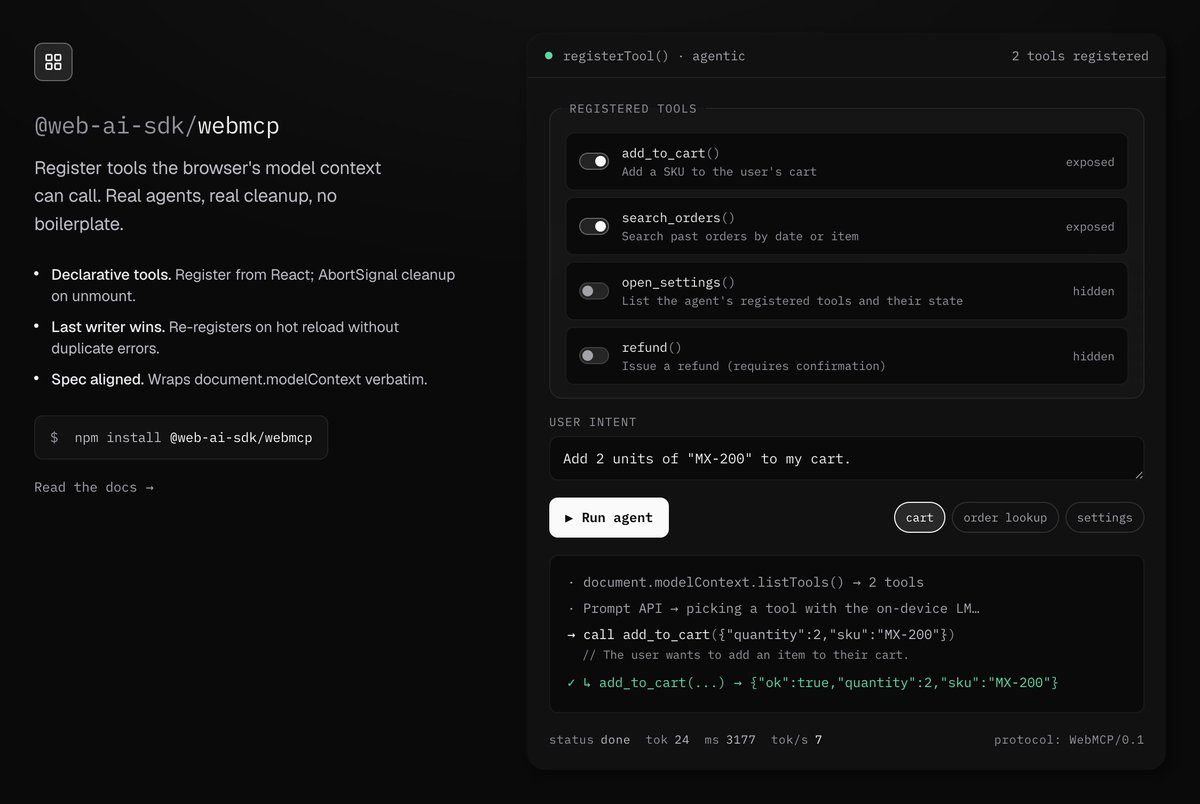The height and width of the screenshot is (804, 1200).
Task: Click the textarea resize handle corner
Action: point(1137,474)
